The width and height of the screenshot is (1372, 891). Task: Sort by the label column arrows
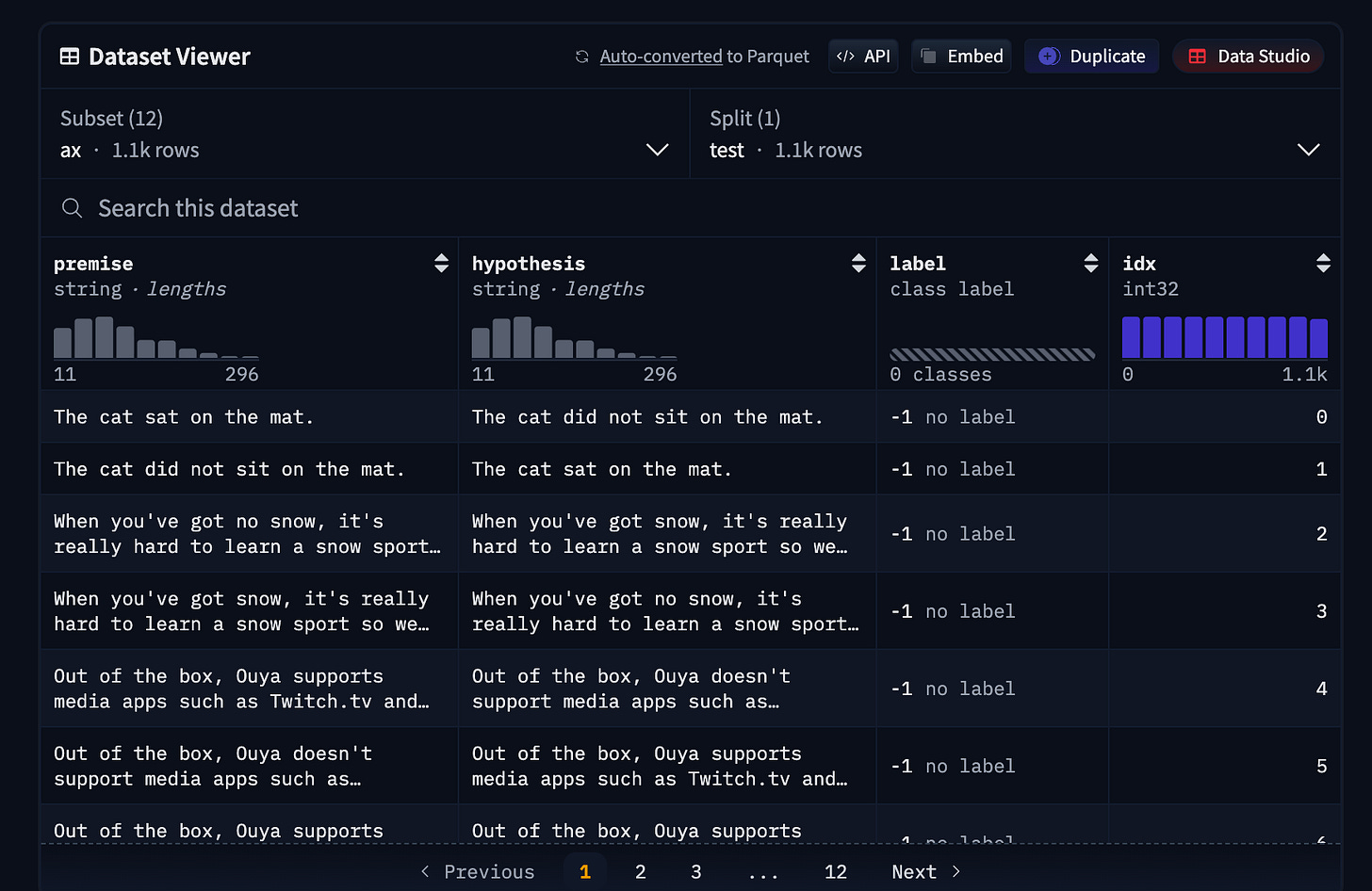1091,264
